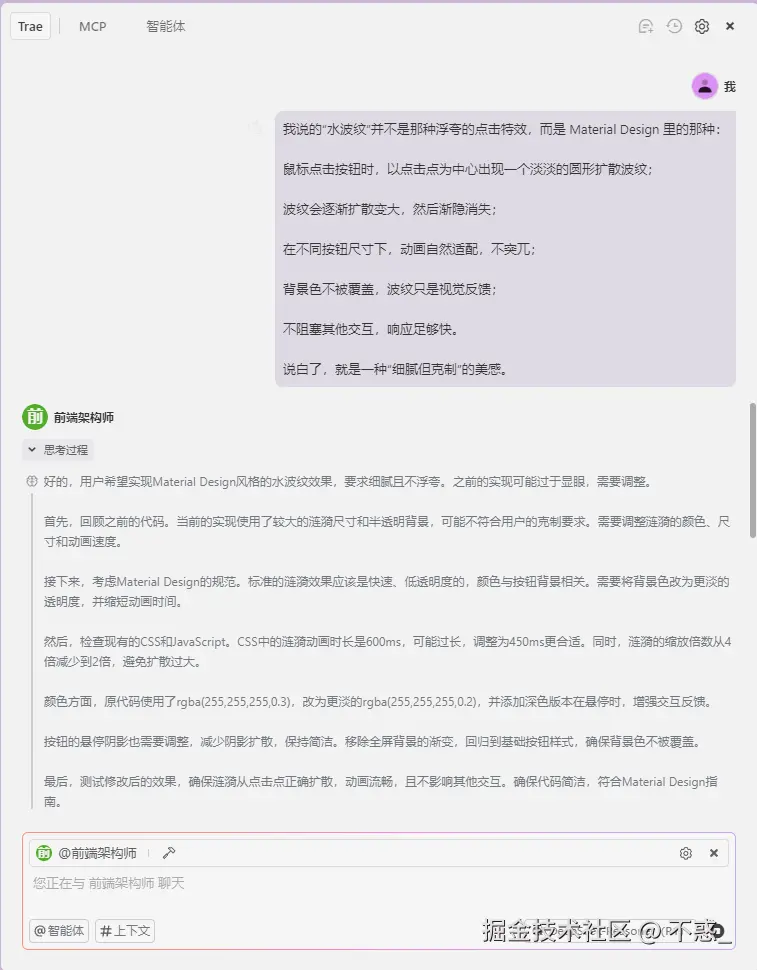757x970 pixels.
Task: Click the line starting 说白了
Action: point(396,369)
